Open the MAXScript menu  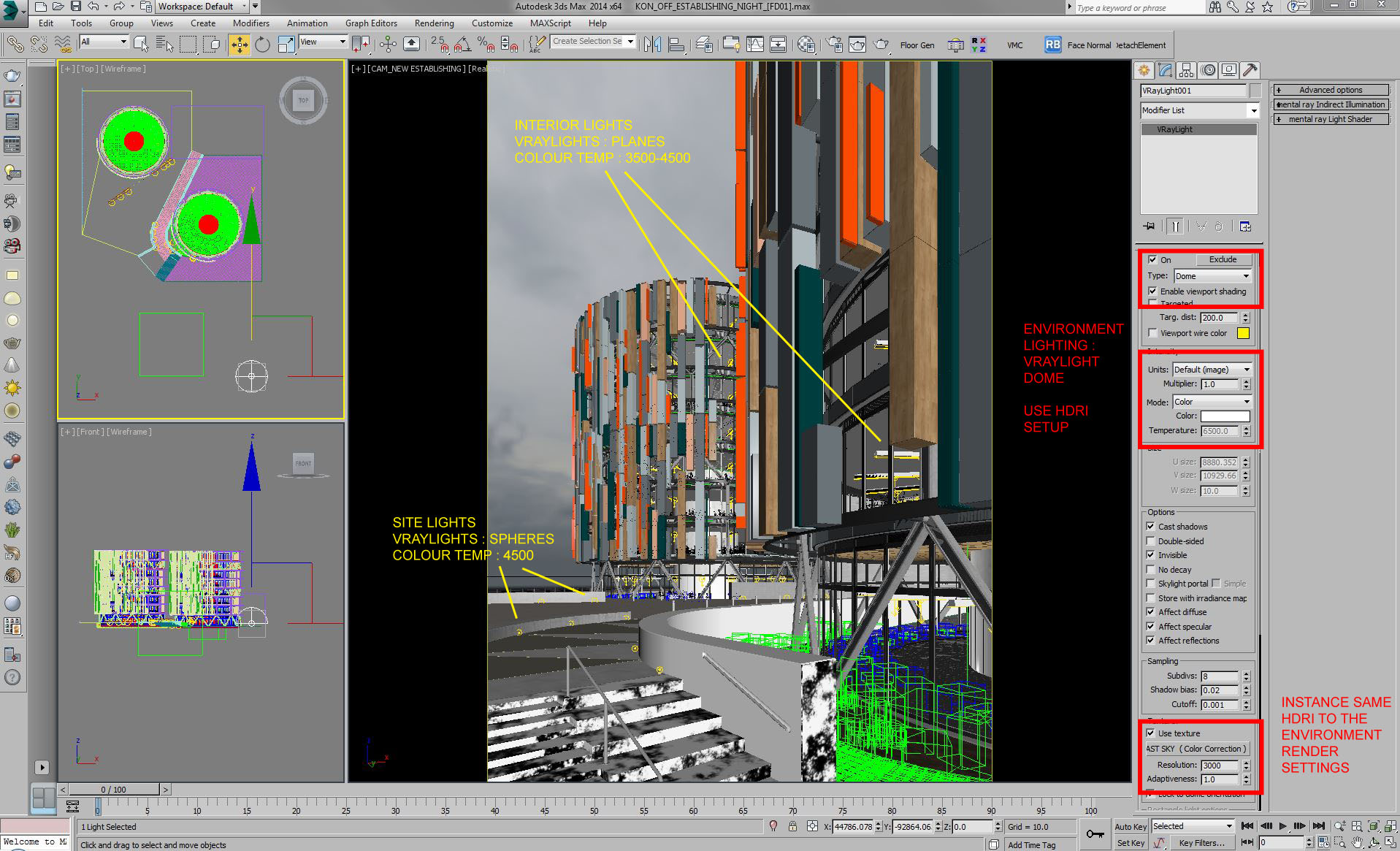point(551,23)
